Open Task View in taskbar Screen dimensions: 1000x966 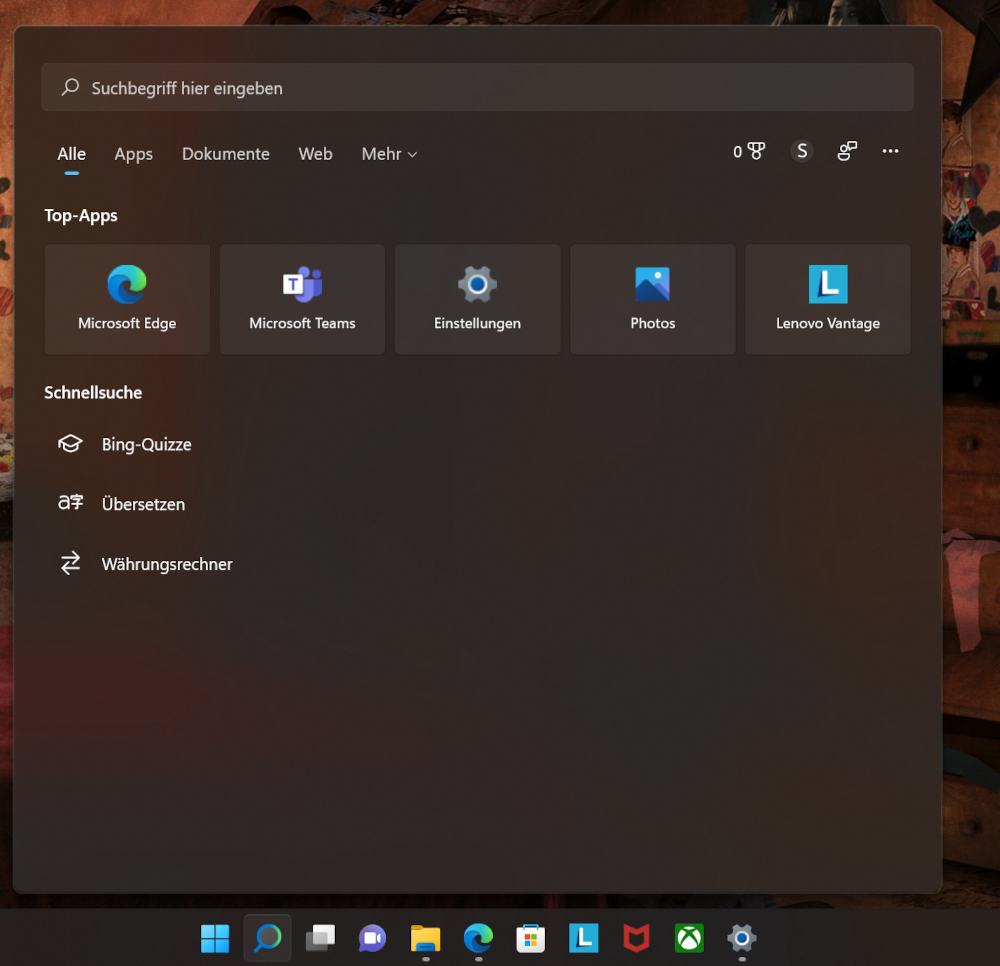pos(320,938)
